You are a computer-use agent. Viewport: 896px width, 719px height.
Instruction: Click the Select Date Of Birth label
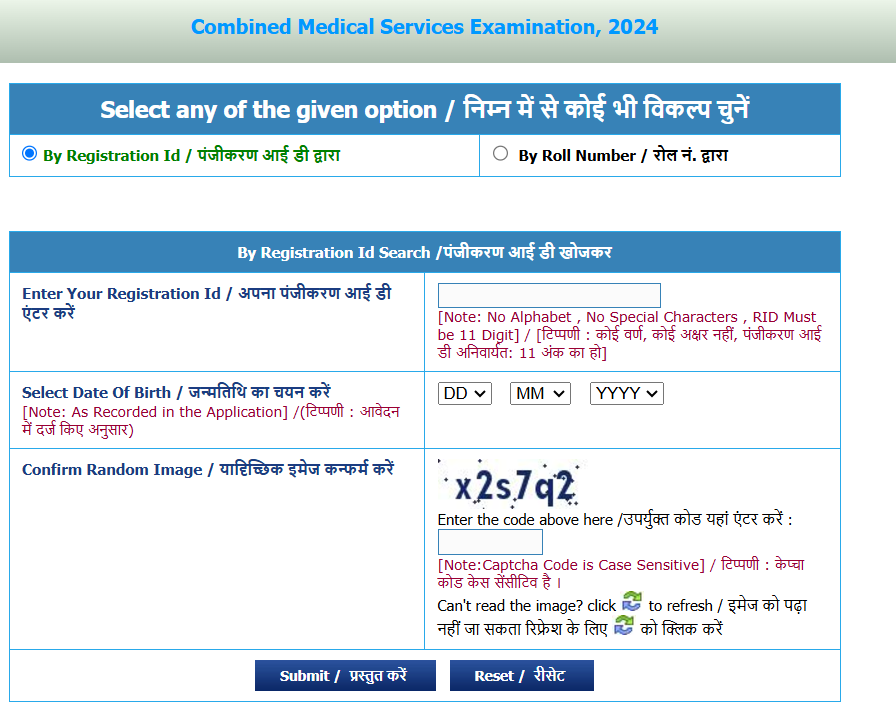coord(175,392)
